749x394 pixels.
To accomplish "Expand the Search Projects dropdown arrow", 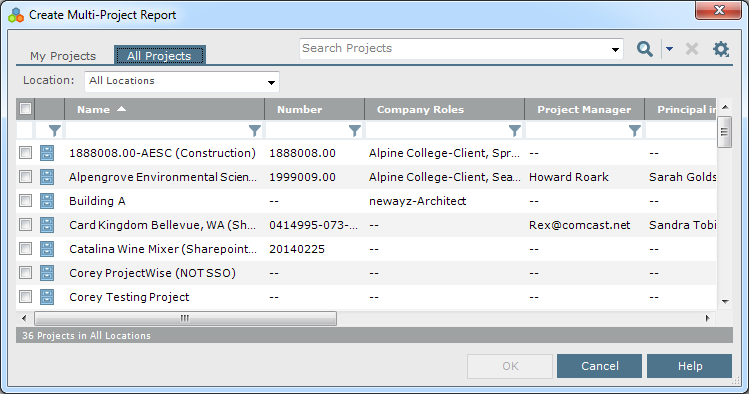I will [x=615, y=49].
